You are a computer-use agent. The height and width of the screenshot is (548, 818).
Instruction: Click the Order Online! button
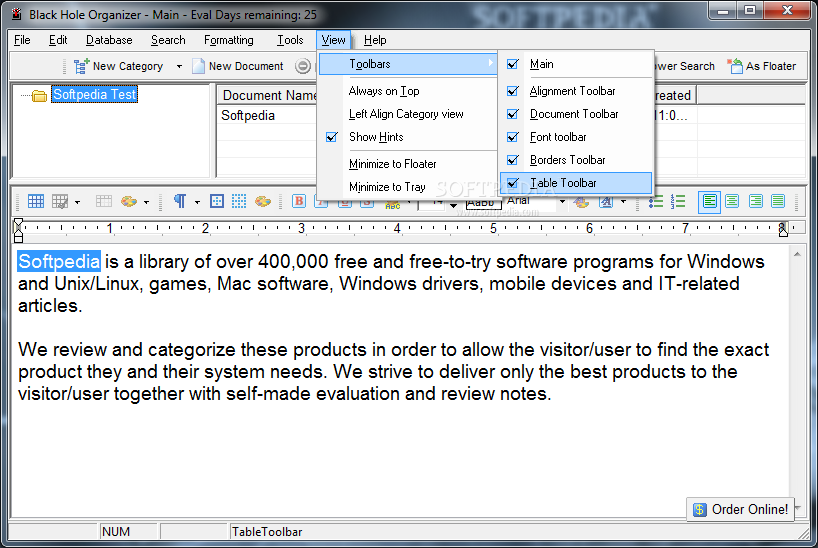(x=740, y=509)
